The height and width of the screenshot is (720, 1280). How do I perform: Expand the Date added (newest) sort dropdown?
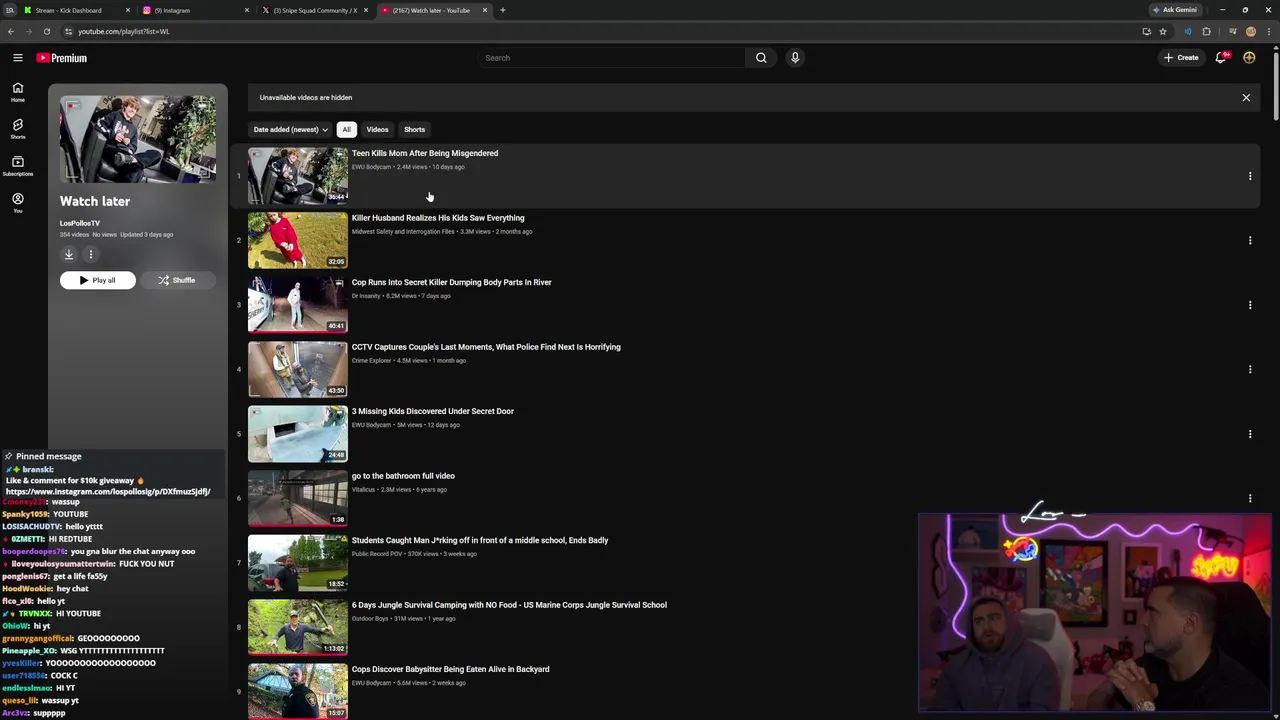[x=290, y=129]
